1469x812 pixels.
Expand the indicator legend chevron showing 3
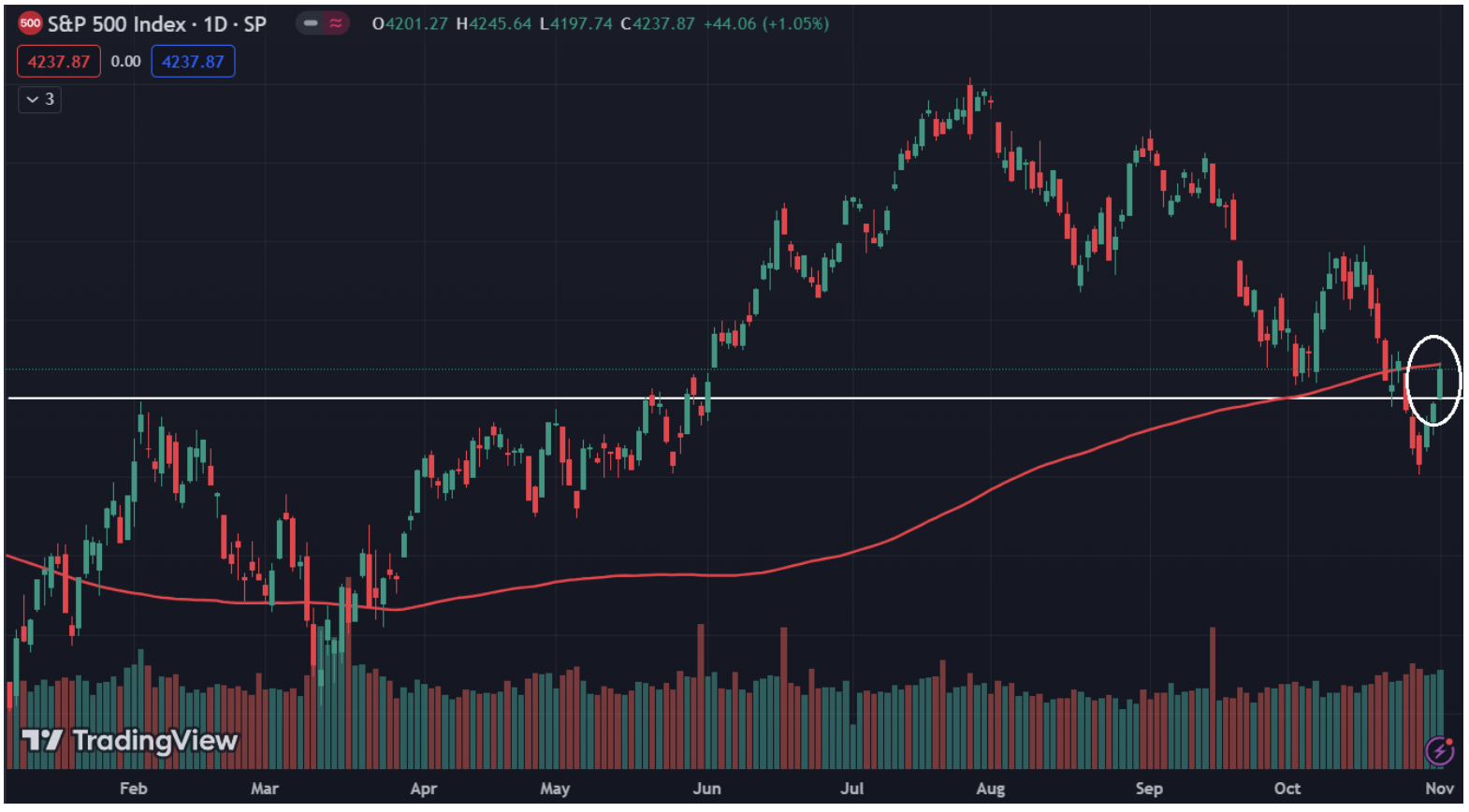39,99
